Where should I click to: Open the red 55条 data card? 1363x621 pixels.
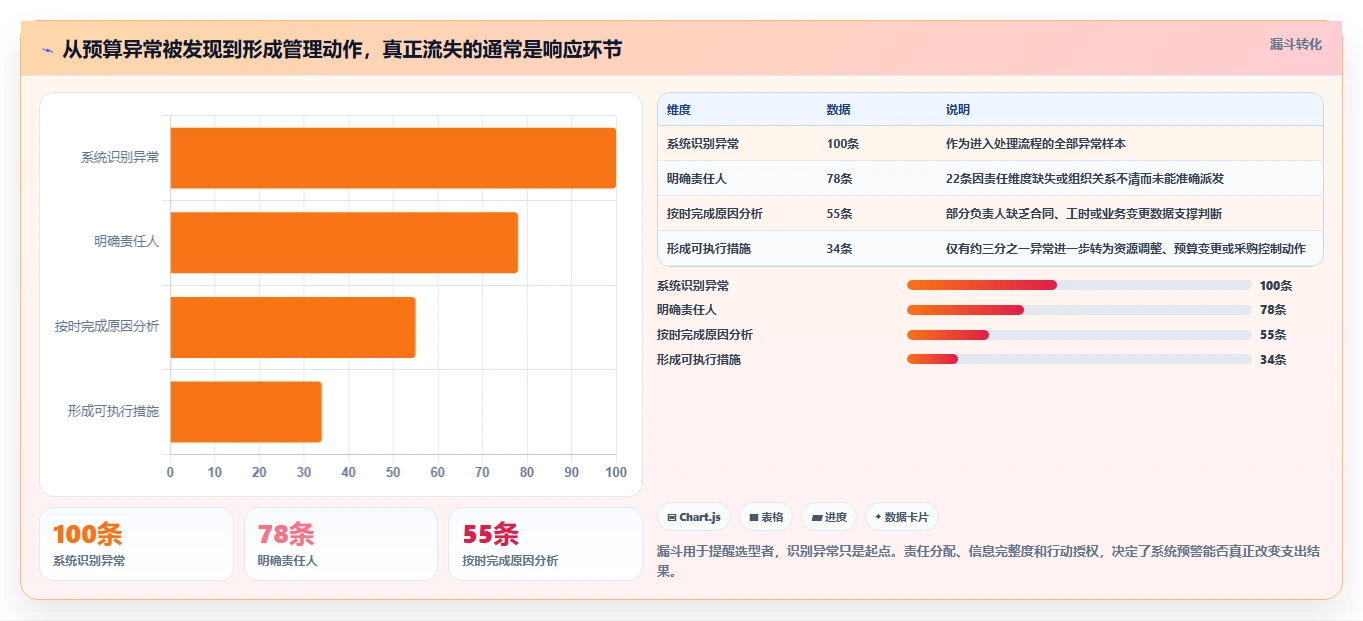tap(545, 544)
